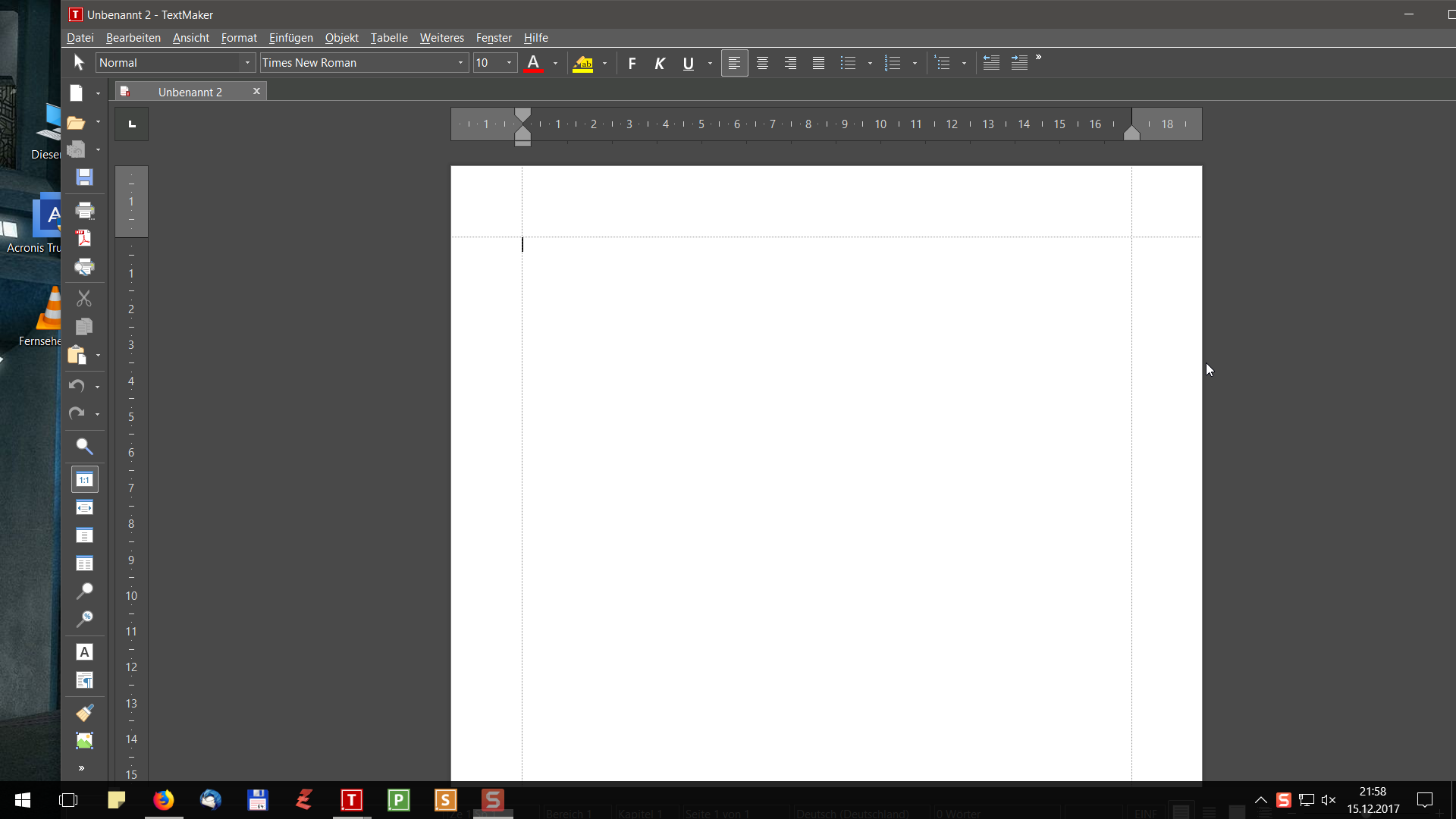Select the format painter brush

(x=84, y=713)
